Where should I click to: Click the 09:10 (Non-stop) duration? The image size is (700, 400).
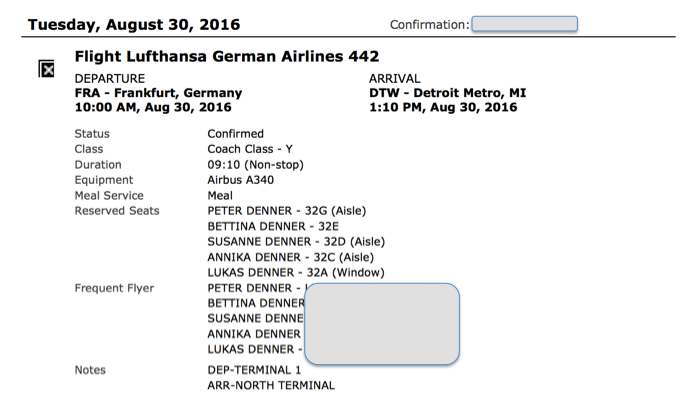coord(255,165)
